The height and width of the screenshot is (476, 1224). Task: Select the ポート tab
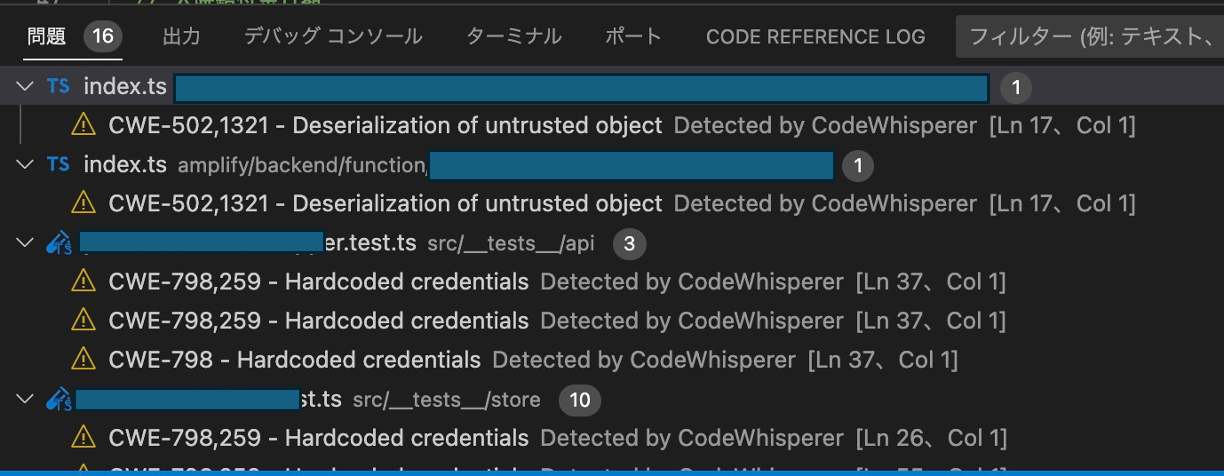(633, 37)
